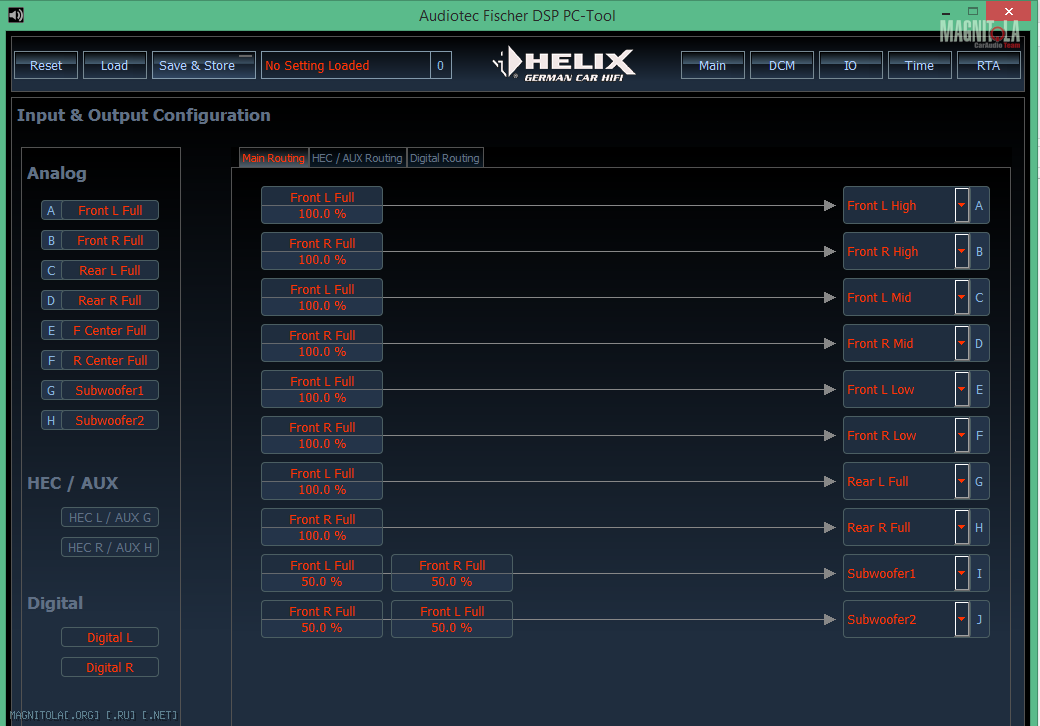Click routing source for Rear R Full output
The height and width of the screenshot is (726, 1040).
point(322,527)
